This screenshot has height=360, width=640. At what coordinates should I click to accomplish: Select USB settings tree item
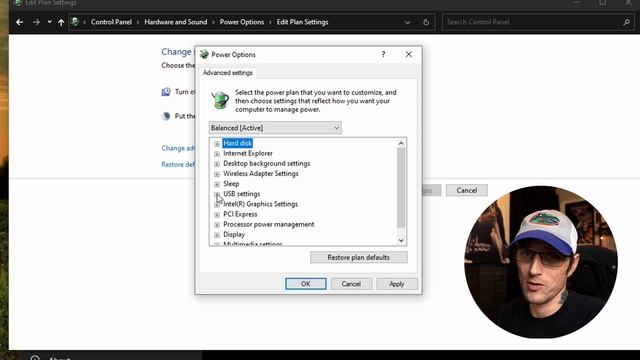coord(241,194)
